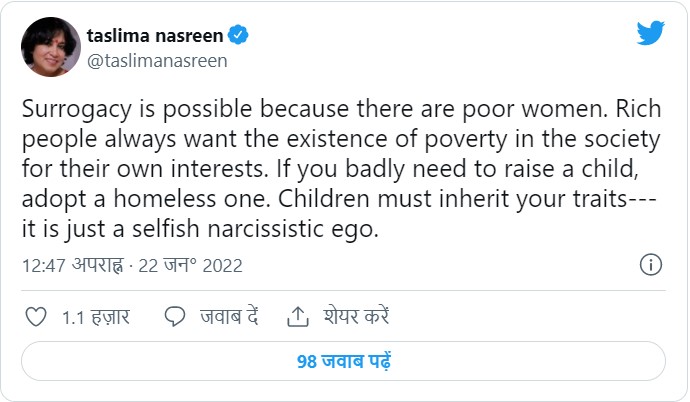Click the 1.1 हज़ार likes count

tap(96, 317)
